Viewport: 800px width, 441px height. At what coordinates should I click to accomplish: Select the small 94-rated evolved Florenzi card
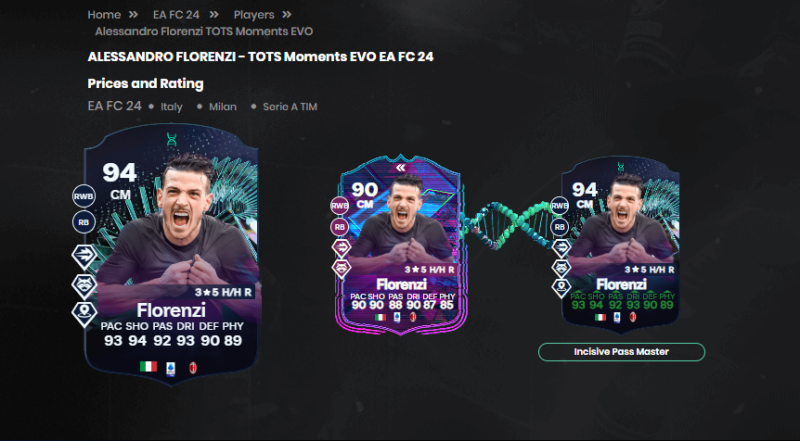(x=620, y=244)
